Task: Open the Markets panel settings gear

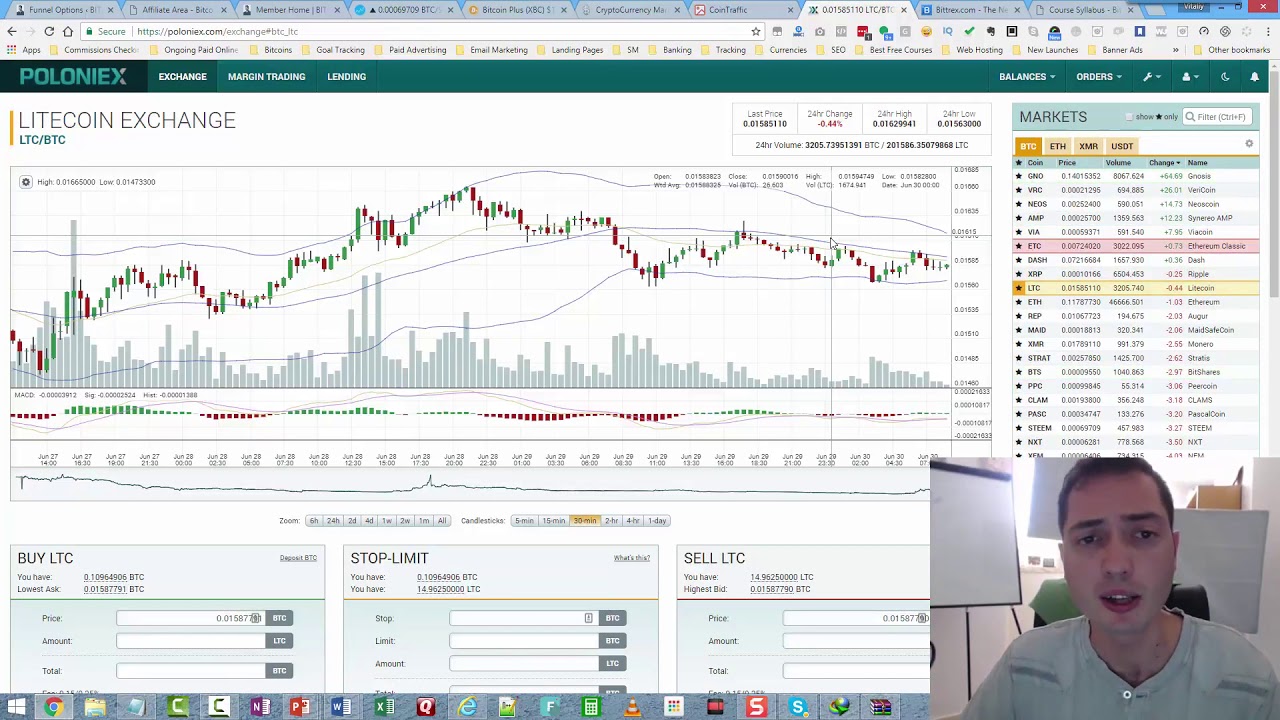Action: (x=1249, y=145)
